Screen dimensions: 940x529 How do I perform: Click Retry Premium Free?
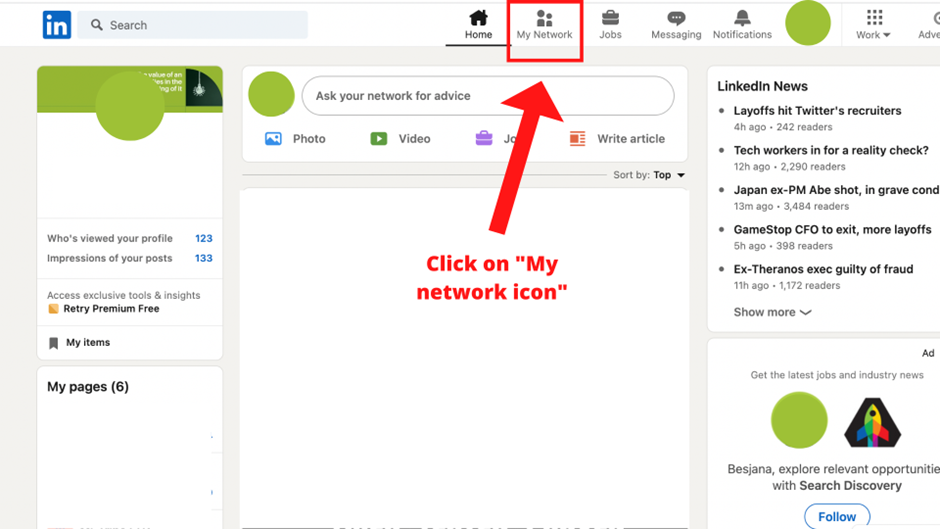112,308
